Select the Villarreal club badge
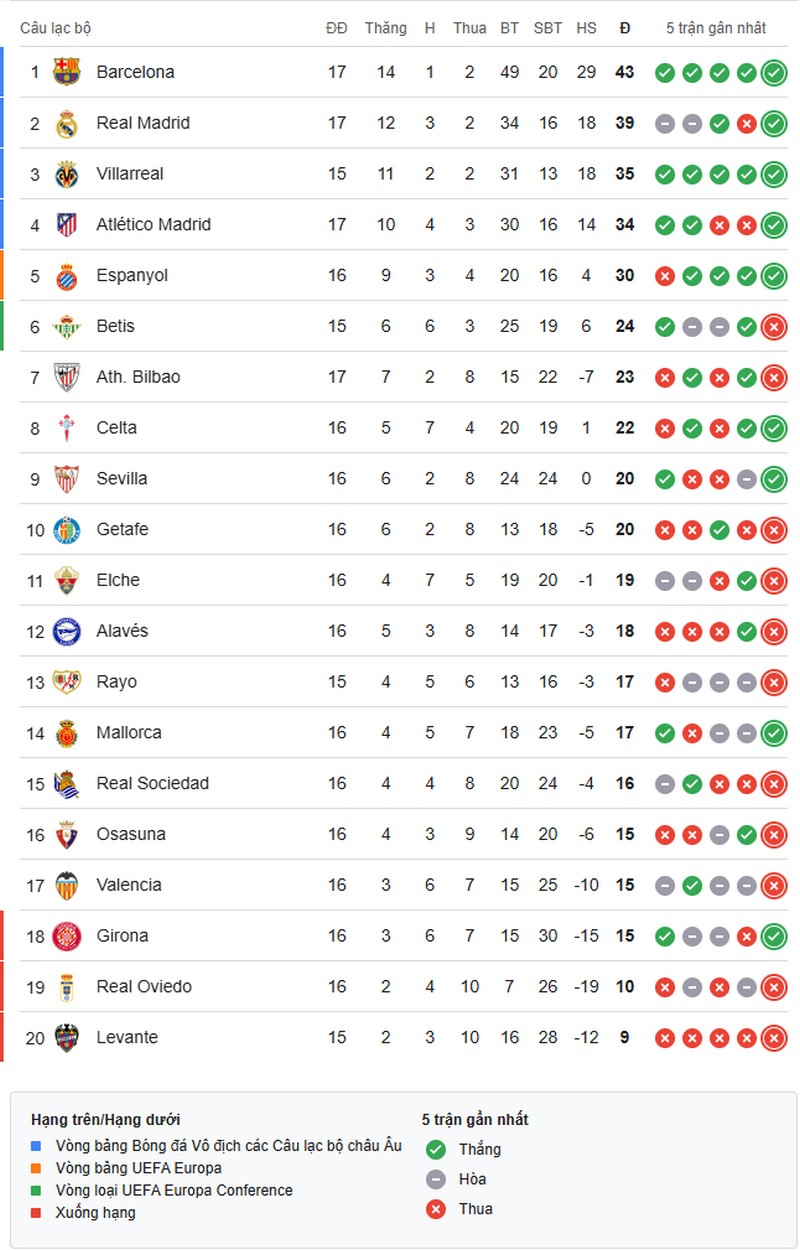Viewport: 800px width, 1250px height. tap(66, 174)
